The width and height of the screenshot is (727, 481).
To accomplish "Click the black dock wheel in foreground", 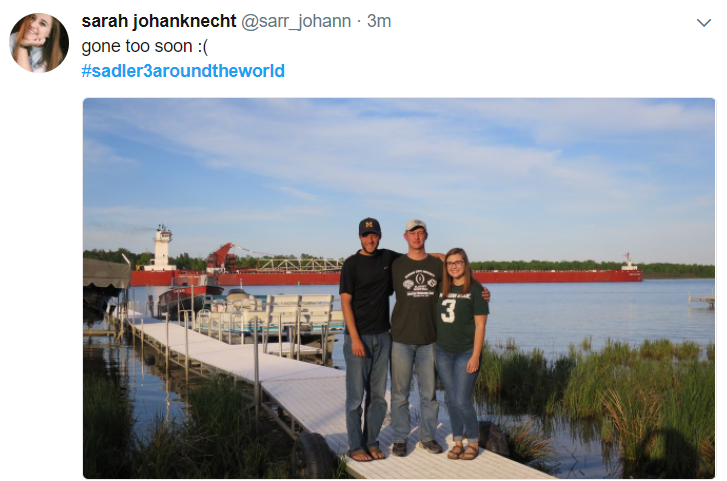I will coord(312,455).
